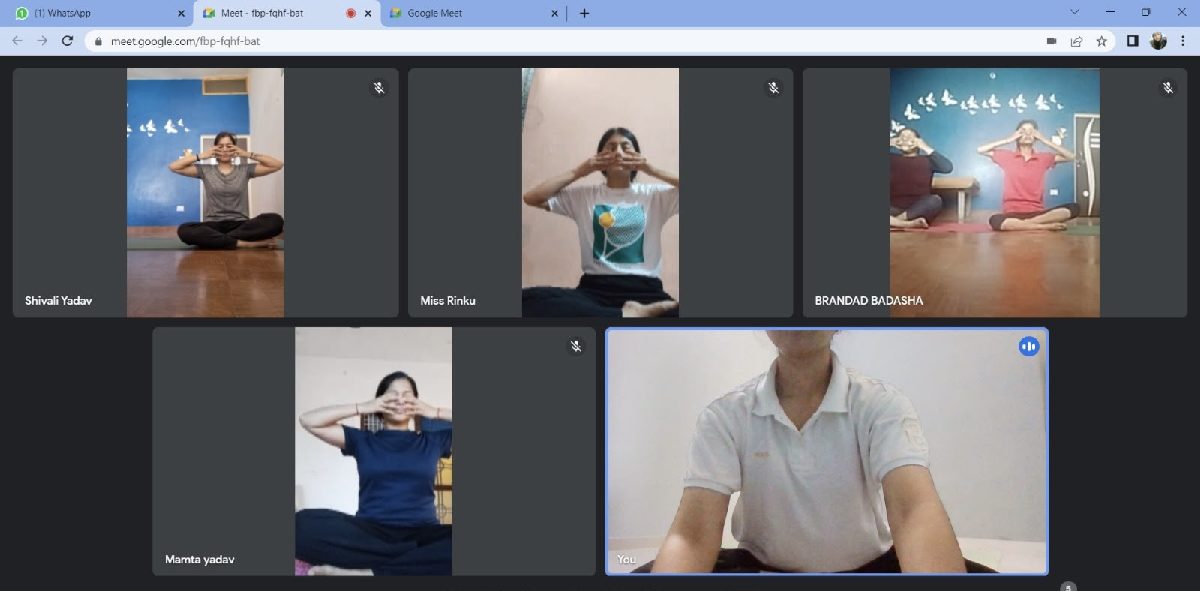The width and height of the screenshot is (1200, 591).
Task: Click the "You" label on self tile
Action: [x=626, y=559]
